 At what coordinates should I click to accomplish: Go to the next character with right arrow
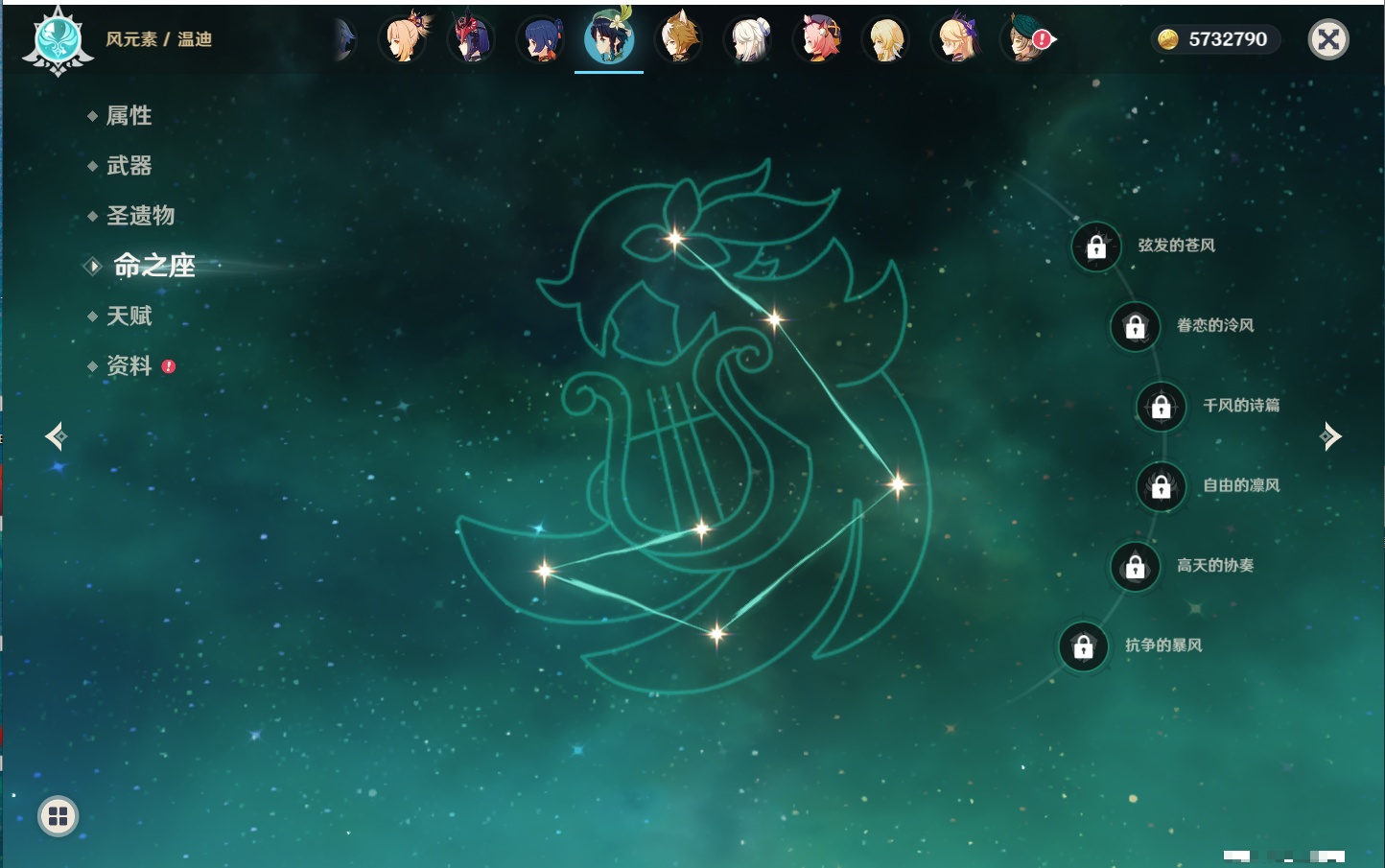pyautogui.click(x=1330, y=436)
